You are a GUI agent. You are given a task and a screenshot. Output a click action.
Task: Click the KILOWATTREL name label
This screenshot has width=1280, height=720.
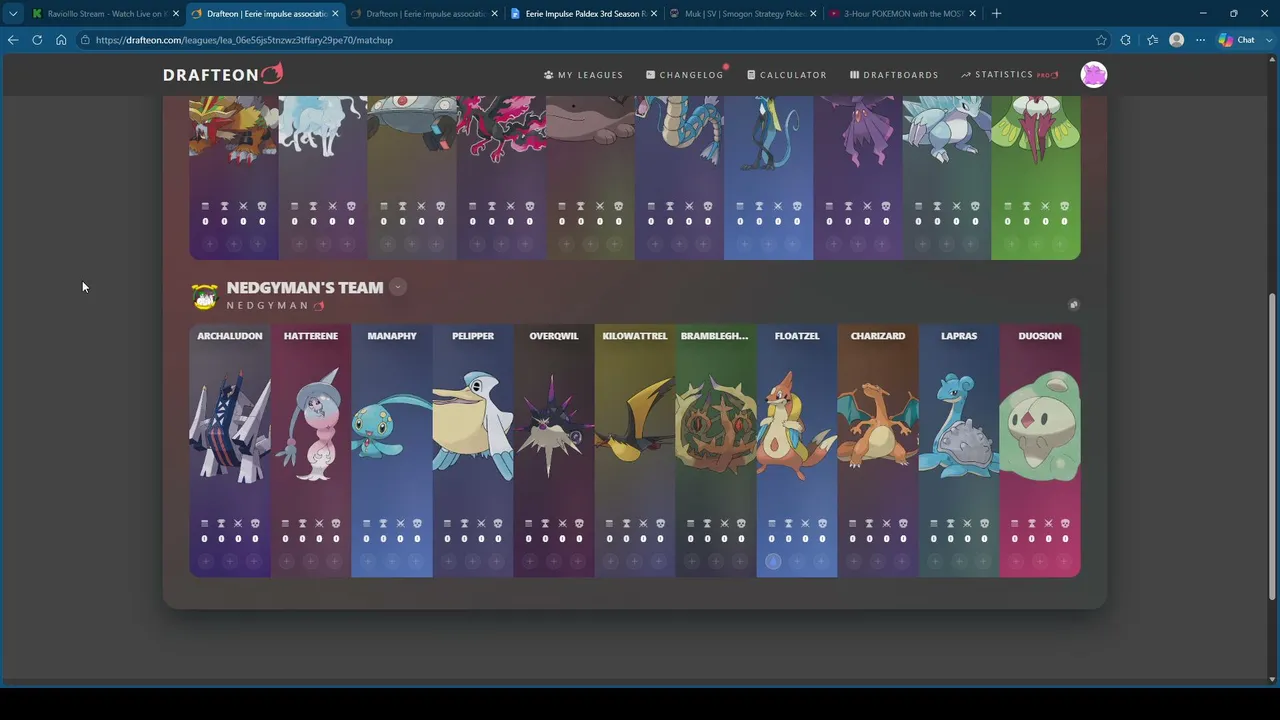pyautogui.click(x=635, y=336)
